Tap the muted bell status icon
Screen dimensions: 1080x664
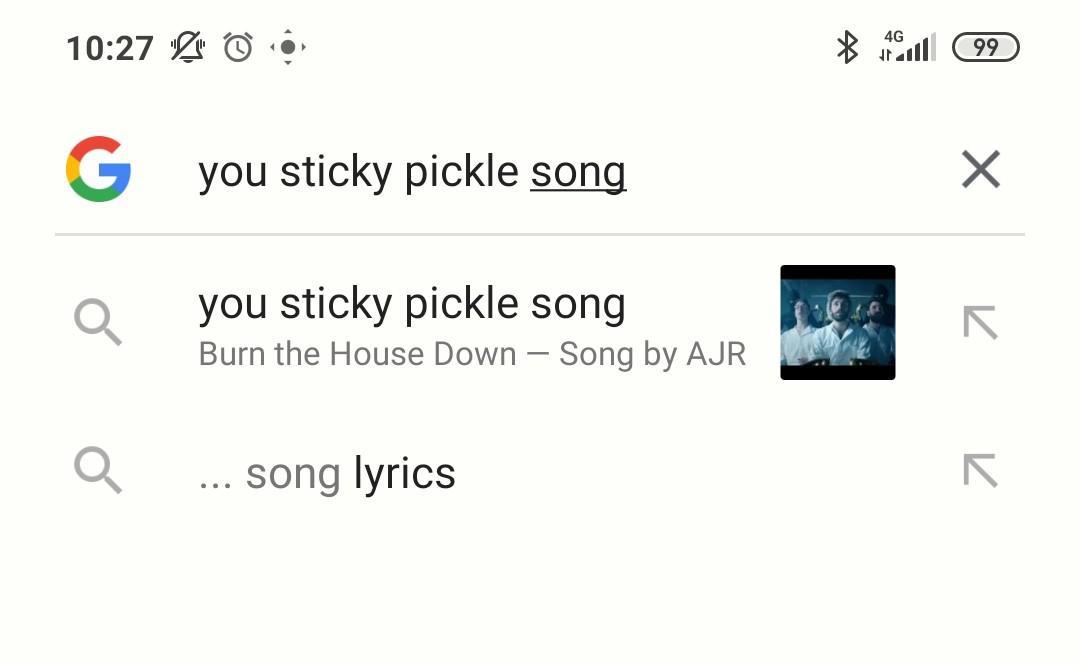[x=187, y=47]
